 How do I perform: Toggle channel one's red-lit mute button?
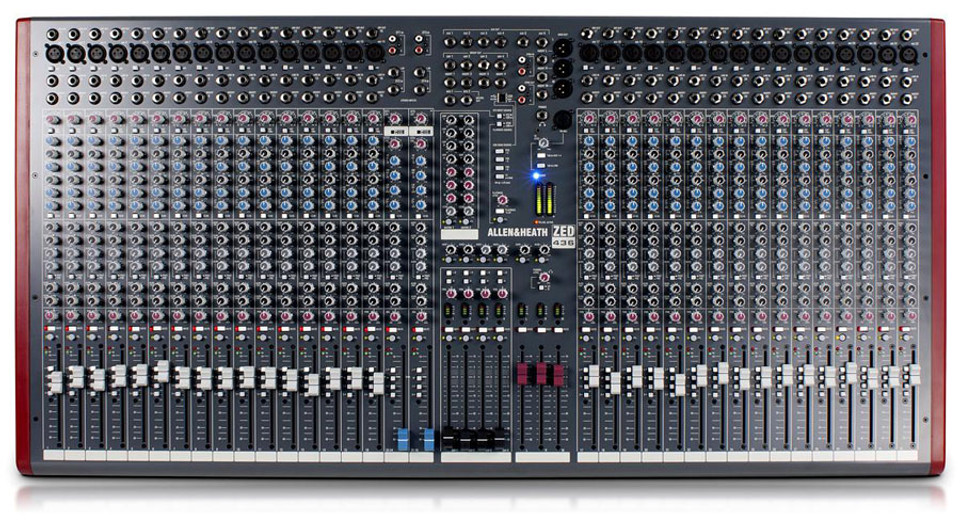click(x=51, y=329)
